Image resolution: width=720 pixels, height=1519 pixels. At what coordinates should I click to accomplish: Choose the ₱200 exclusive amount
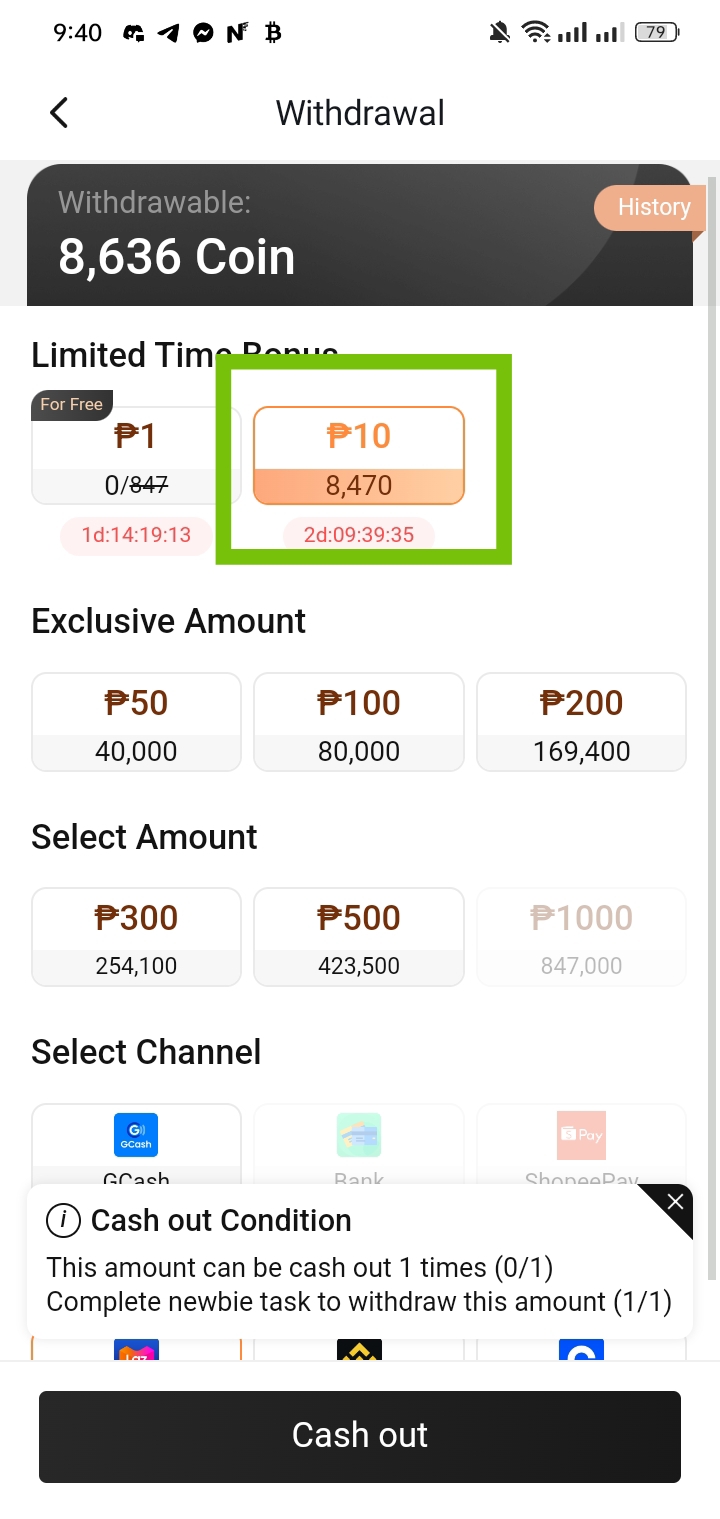point(581,722)
